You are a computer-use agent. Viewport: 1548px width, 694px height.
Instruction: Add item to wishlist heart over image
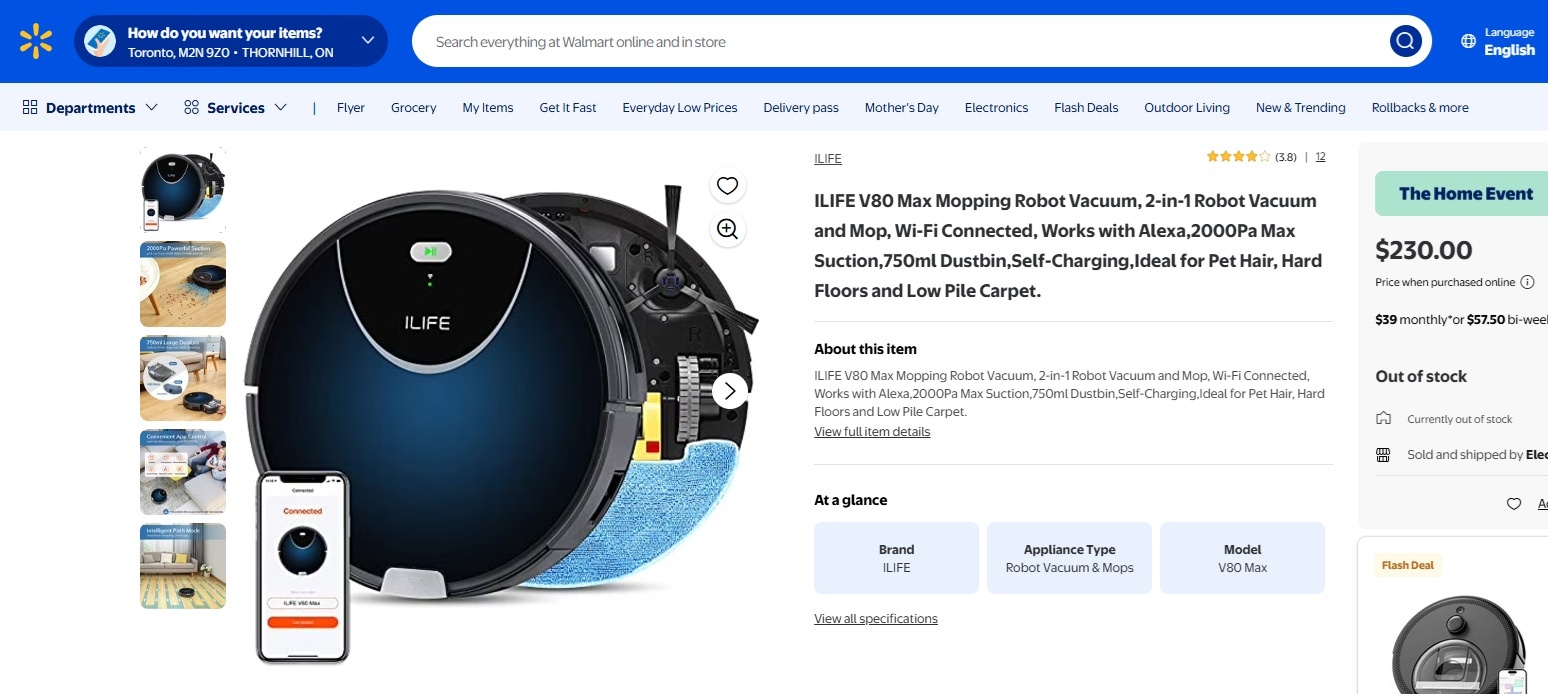[x=727, y=185]
